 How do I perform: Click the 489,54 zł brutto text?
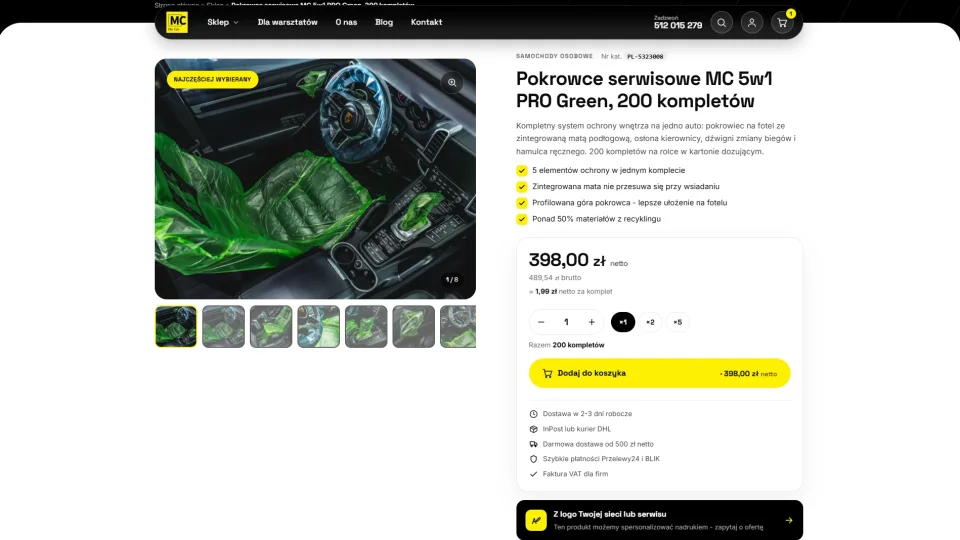555,277
